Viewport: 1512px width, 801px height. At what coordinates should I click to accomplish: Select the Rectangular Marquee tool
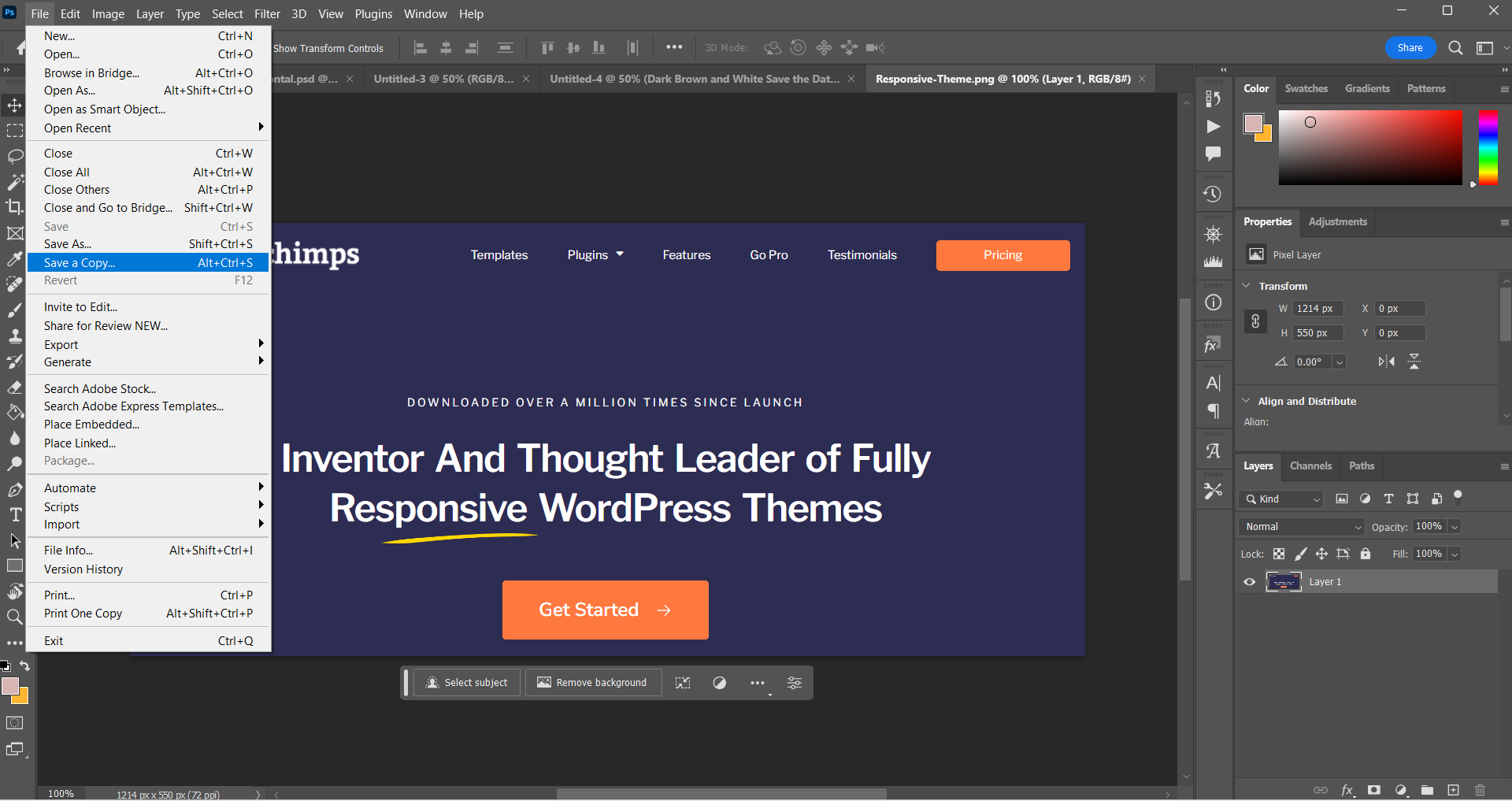coord(14,131)
